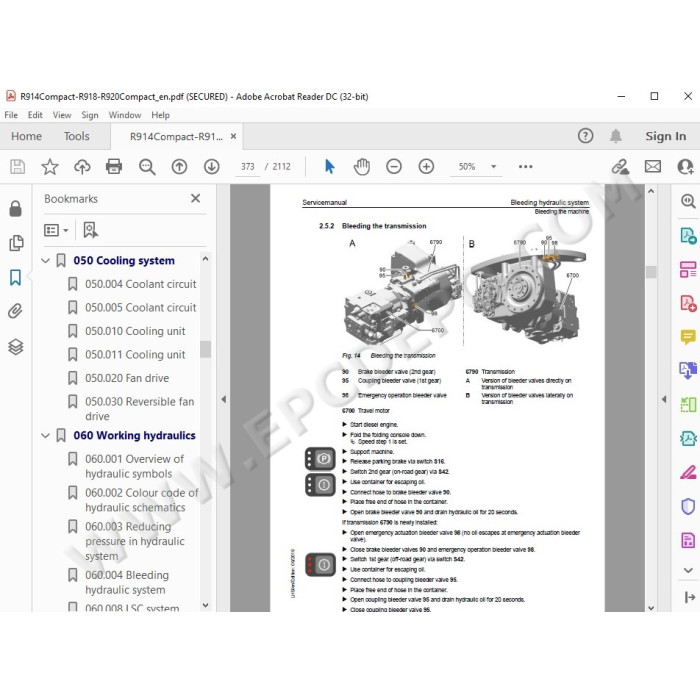
Task: Open the search magnifier in the right pane
Action: coord(688,201)
